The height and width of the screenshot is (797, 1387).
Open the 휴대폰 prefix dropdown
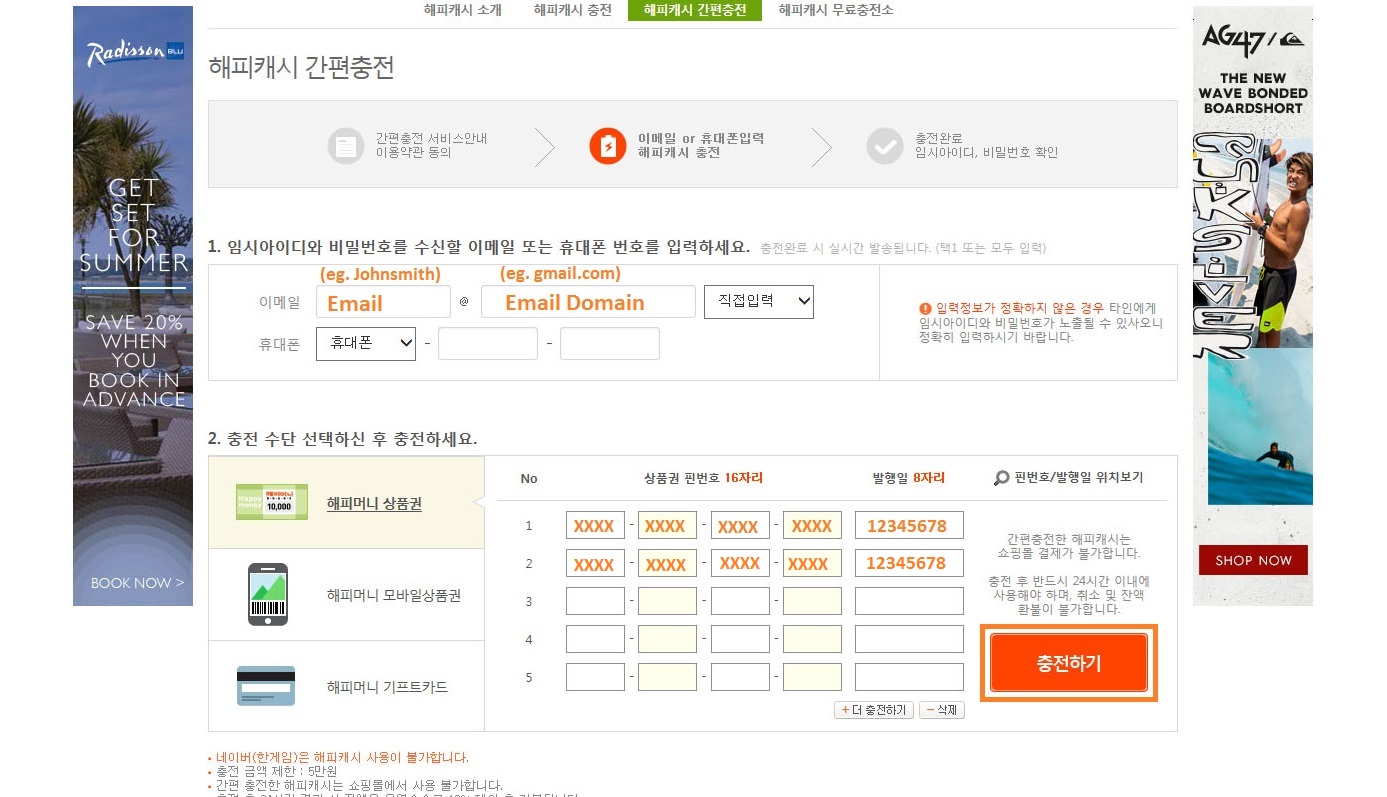366,343
